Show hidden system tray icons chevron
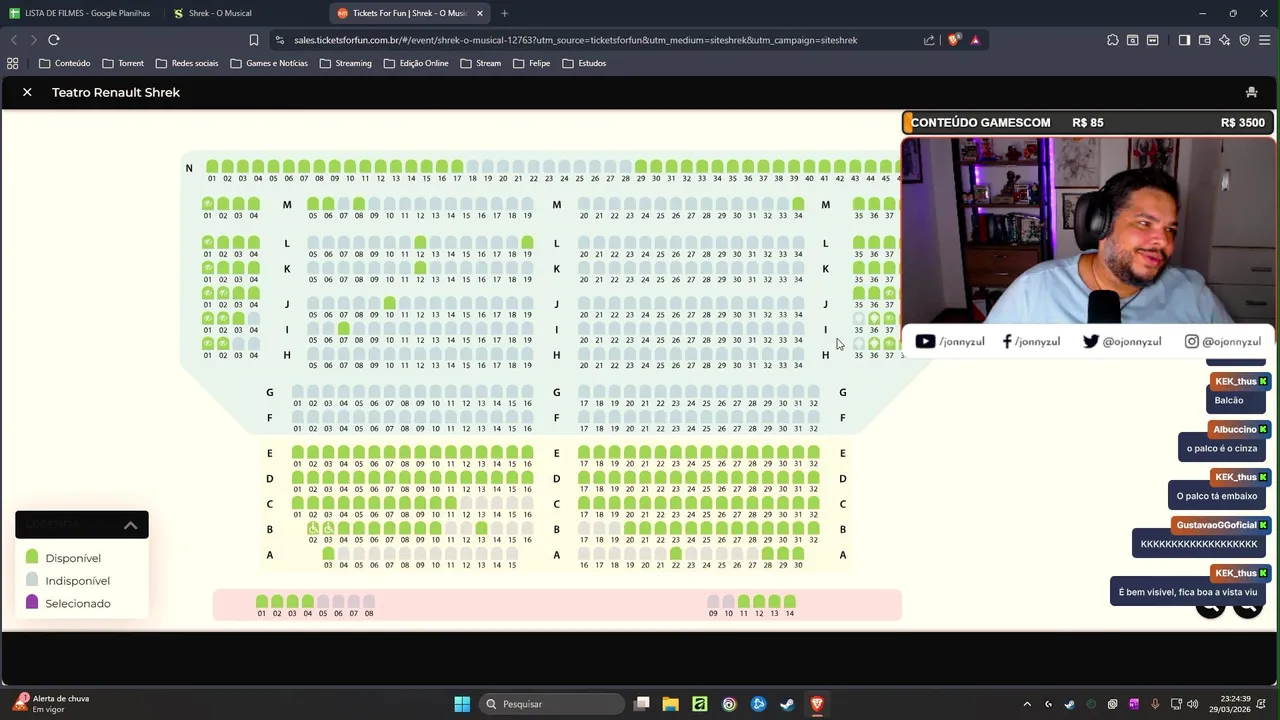 (1027, 704)
